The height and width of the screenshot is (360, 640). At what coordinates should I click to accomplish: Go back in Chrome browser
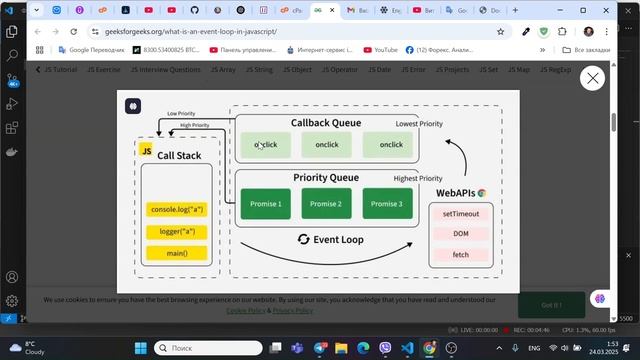38,31
